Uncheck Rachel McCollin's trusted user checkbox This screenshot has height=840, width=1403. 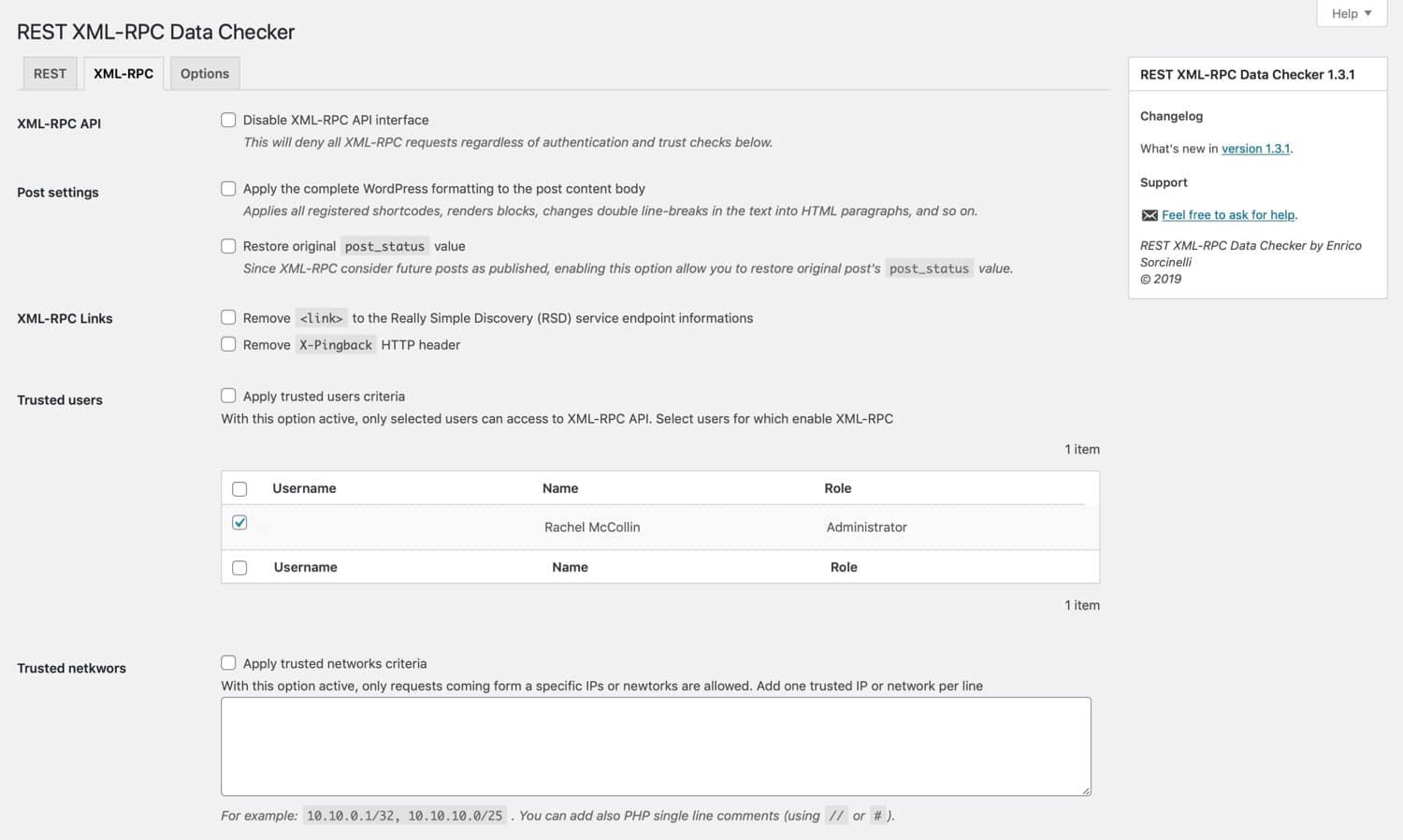(x=239, y=522)
